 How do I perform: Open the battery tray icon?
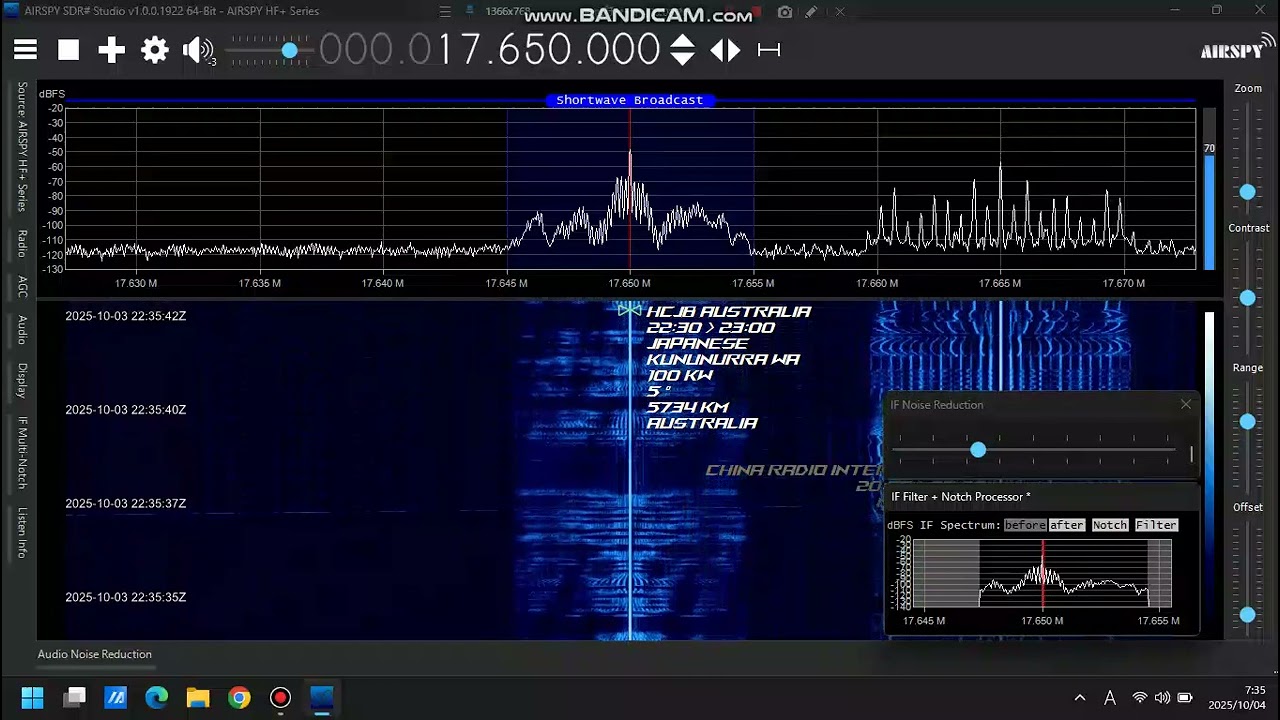[1185, 698]
